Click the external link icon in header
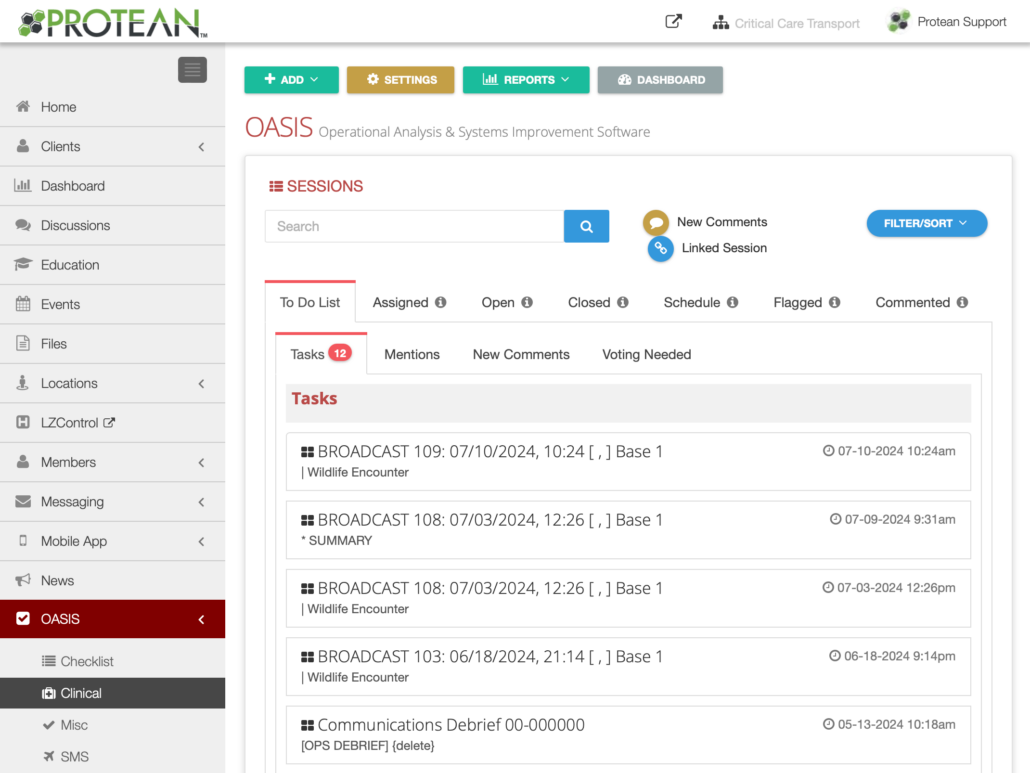Image resolution: width=1030 pixels, height=773 pixels. pos(674,22)
